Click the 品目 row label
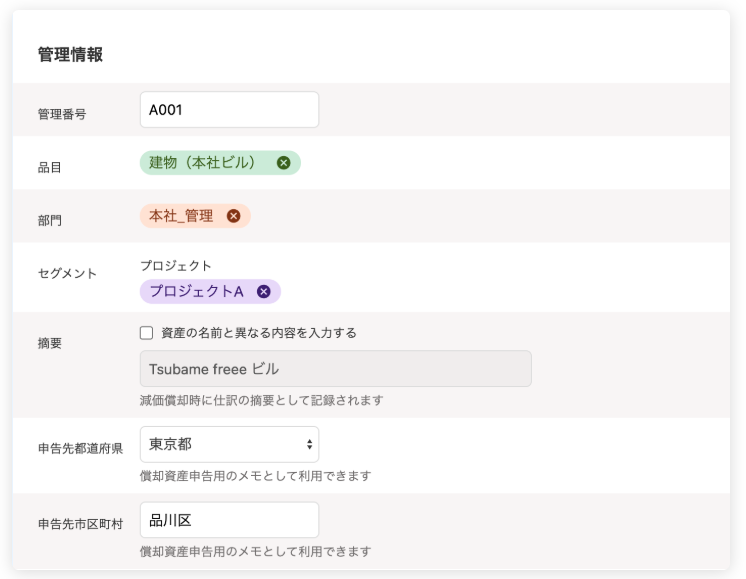Image resolution: width=746 pixels, height=579 pixels. (50, 168)
